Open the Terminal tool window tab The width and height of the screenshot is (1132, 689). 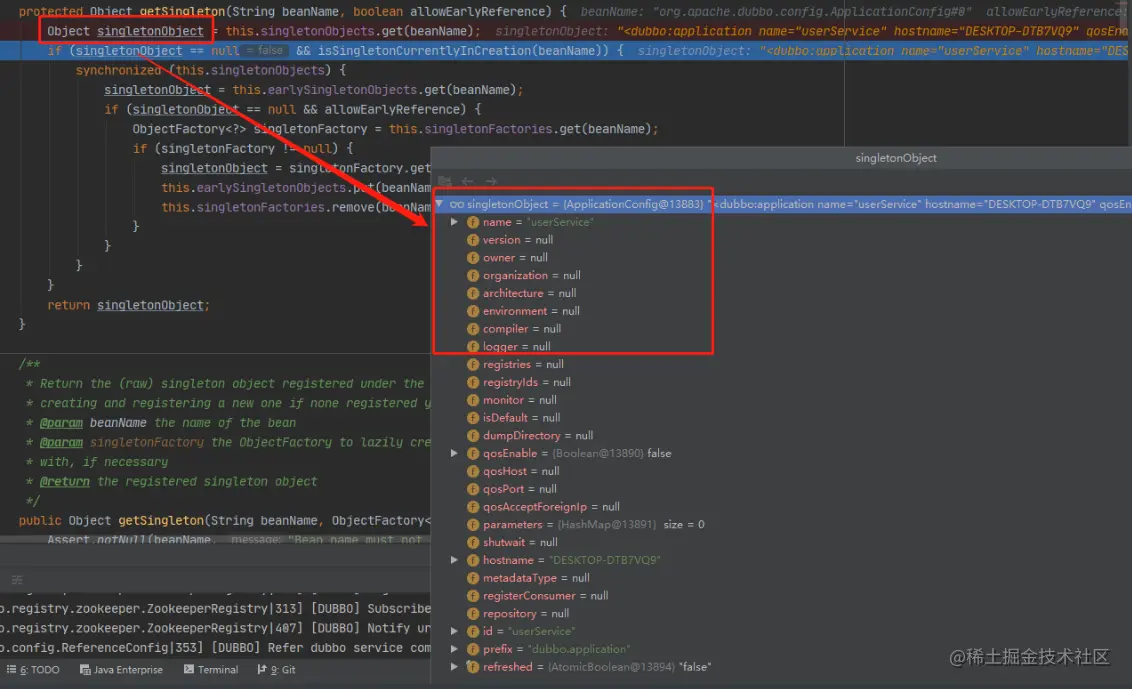[x=211, y=670]
